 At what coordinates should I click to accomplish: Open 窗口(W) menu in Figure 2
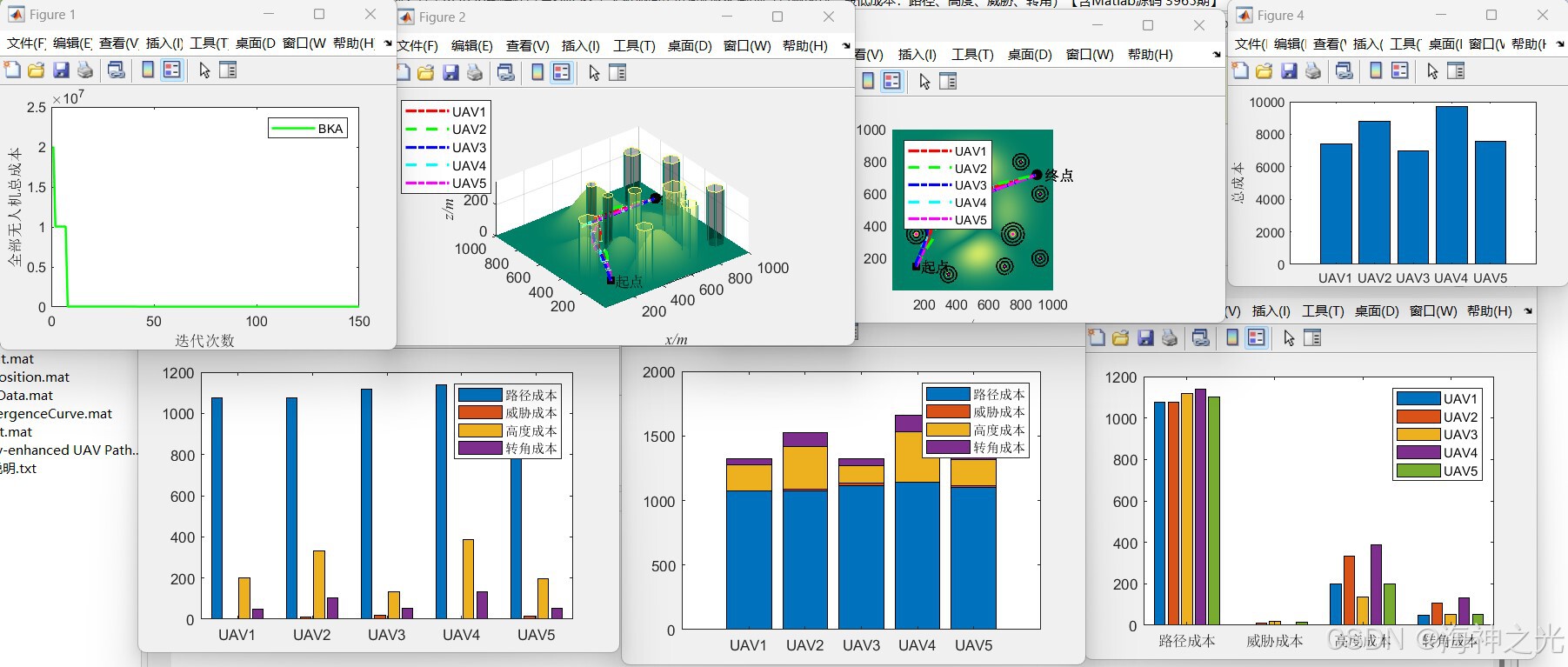coord(747,45)
